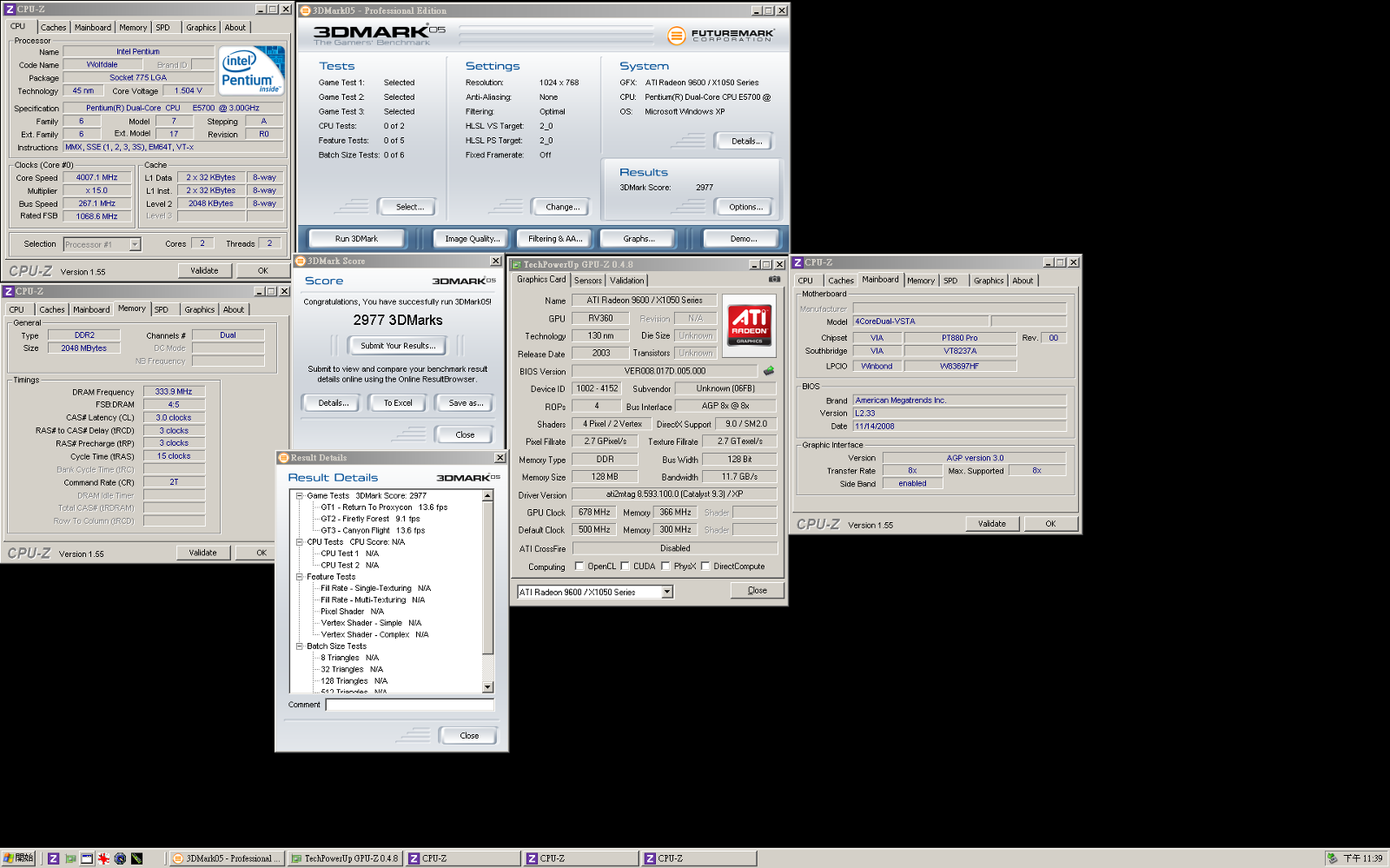Click the 2977 3DMarks score text
The image size is (1390, 868).
(398, 321)
